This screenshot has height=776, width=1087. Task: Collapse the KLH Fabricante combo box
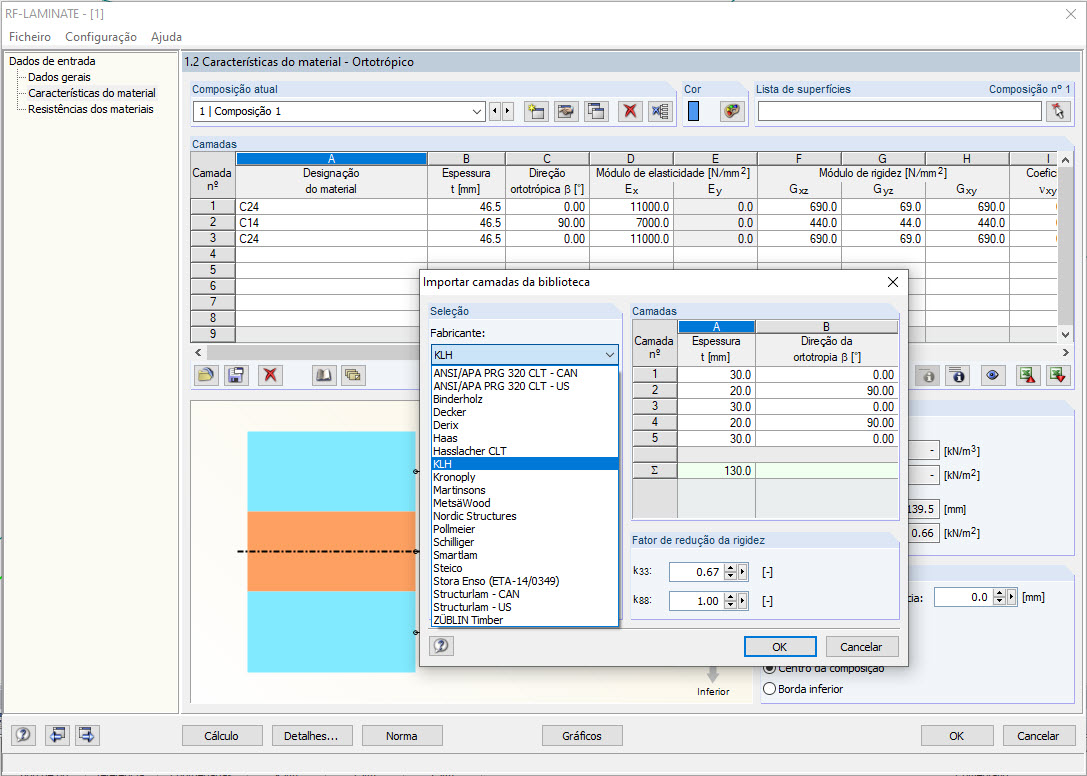click(x=610, y=355)
